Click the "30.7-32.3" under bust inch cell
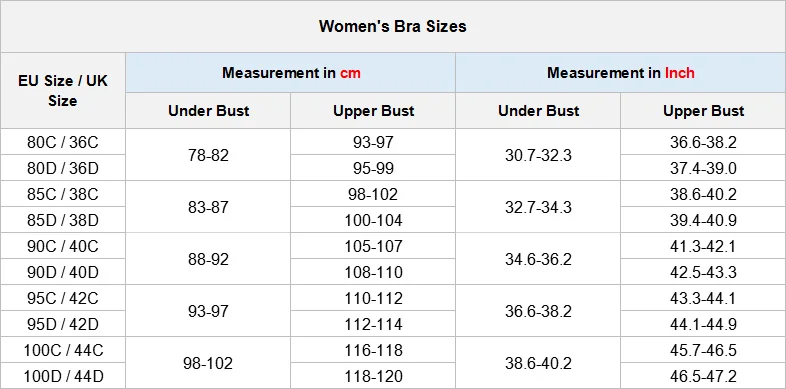Image resolution: width=786 pixels, height=389 pixels. [x=538, y=155]
